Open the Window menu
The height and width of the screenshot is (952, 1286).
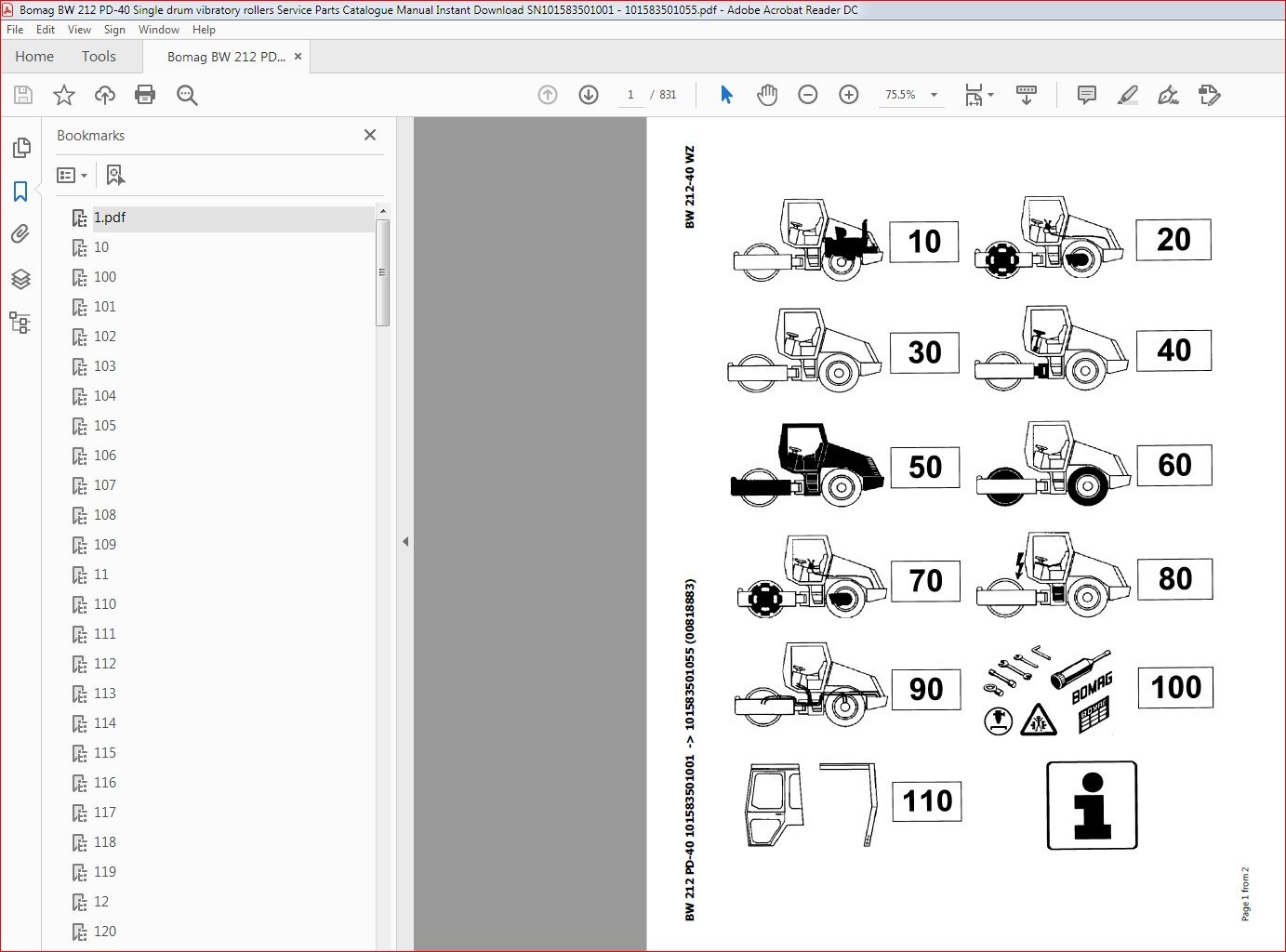tap(159, 30)
